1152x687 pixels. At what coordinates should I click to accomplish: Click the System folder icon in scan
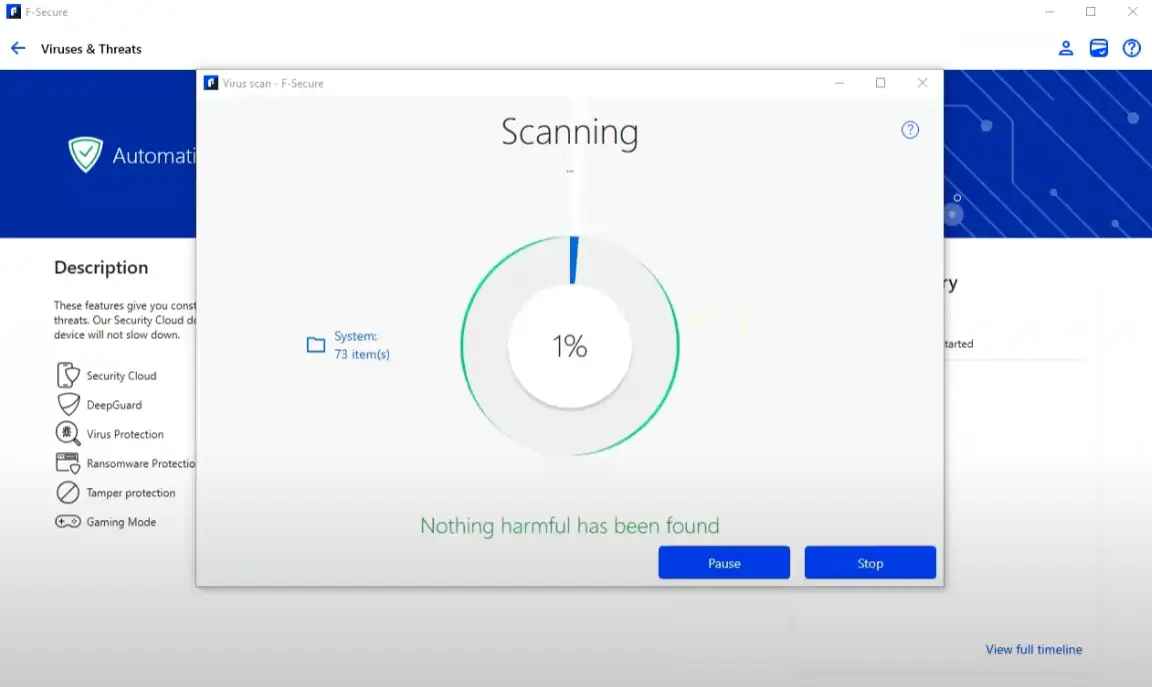tap(316, 346)
